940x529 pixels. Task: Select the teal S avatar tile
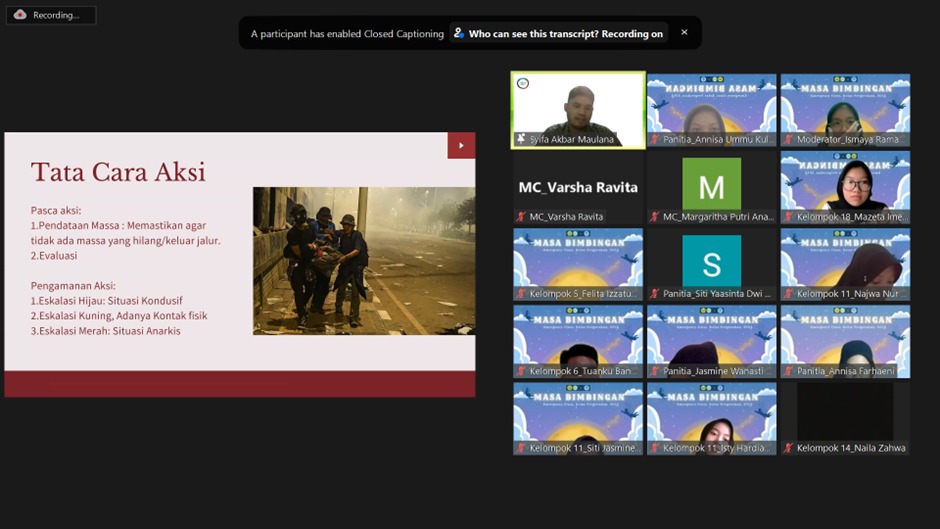coord(711,262)
